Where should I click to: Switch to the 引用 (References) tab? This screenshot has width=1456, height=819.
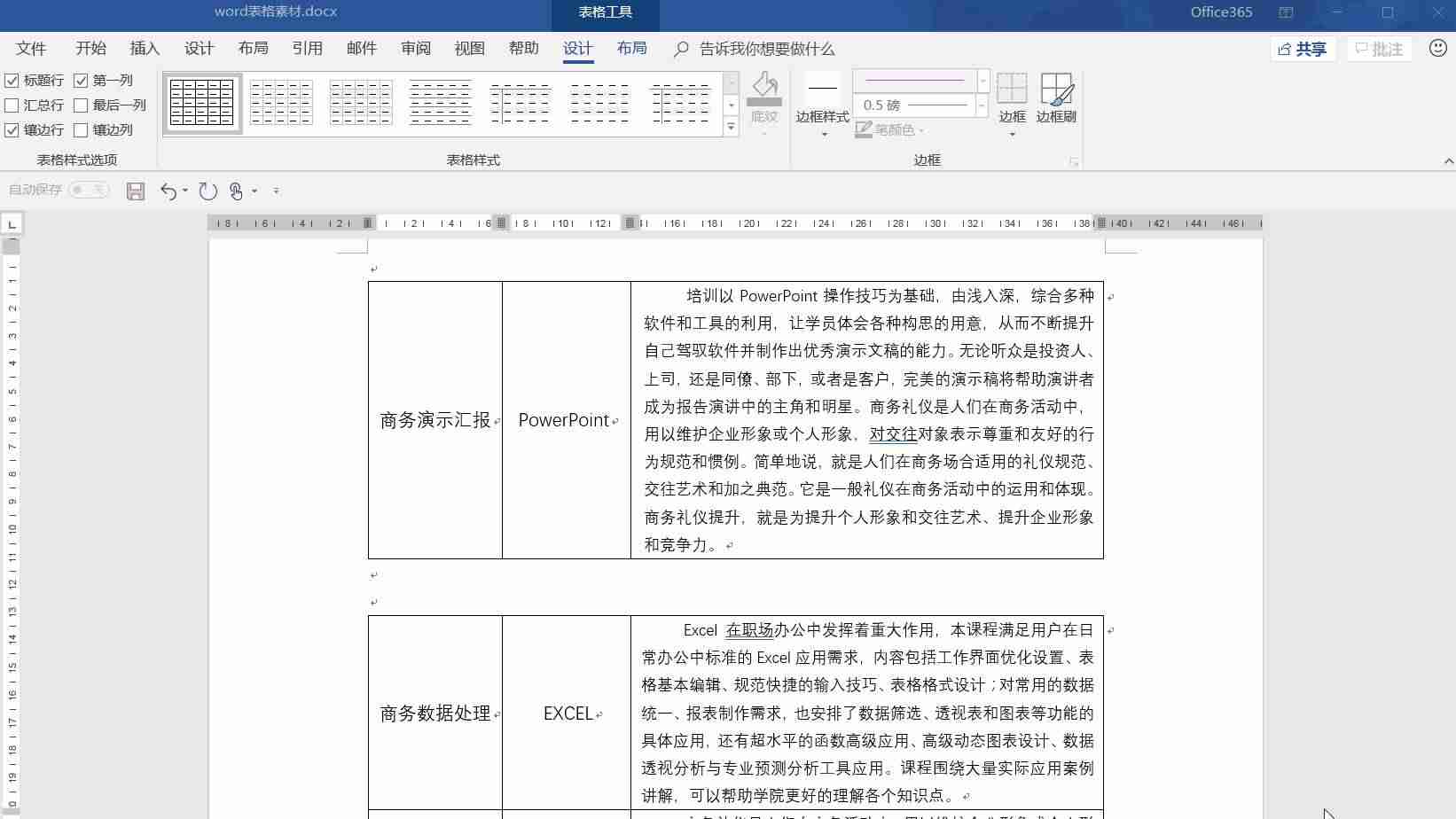(307, 49)
